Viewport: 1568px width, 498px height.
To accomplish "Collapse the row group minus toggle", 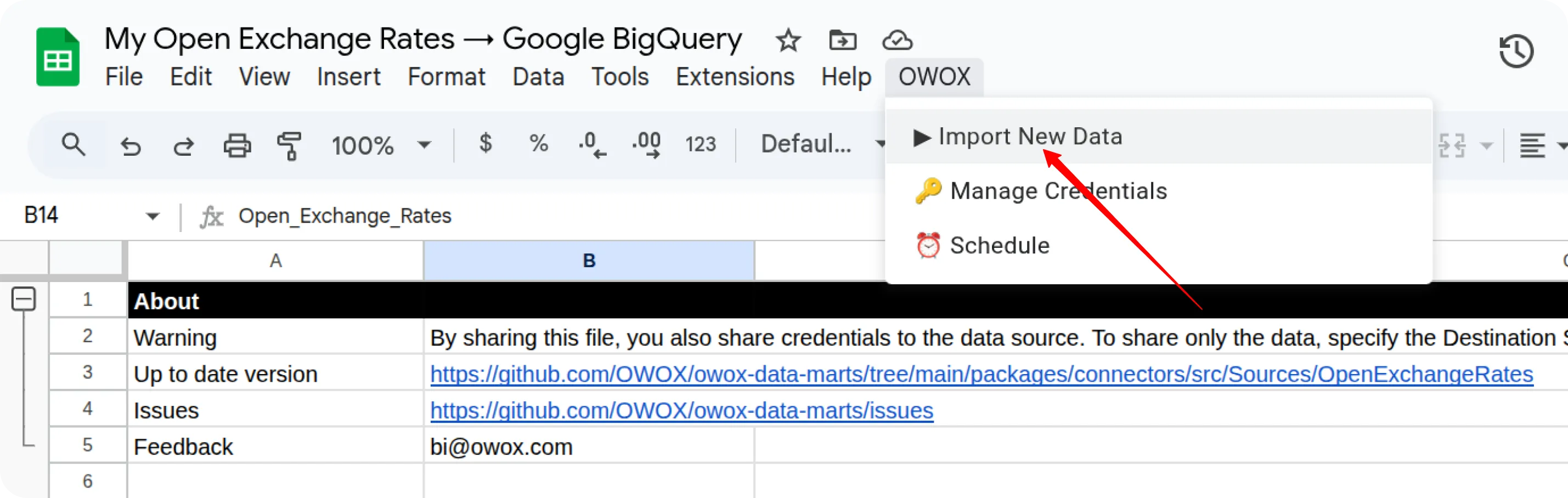I will 24,299.
